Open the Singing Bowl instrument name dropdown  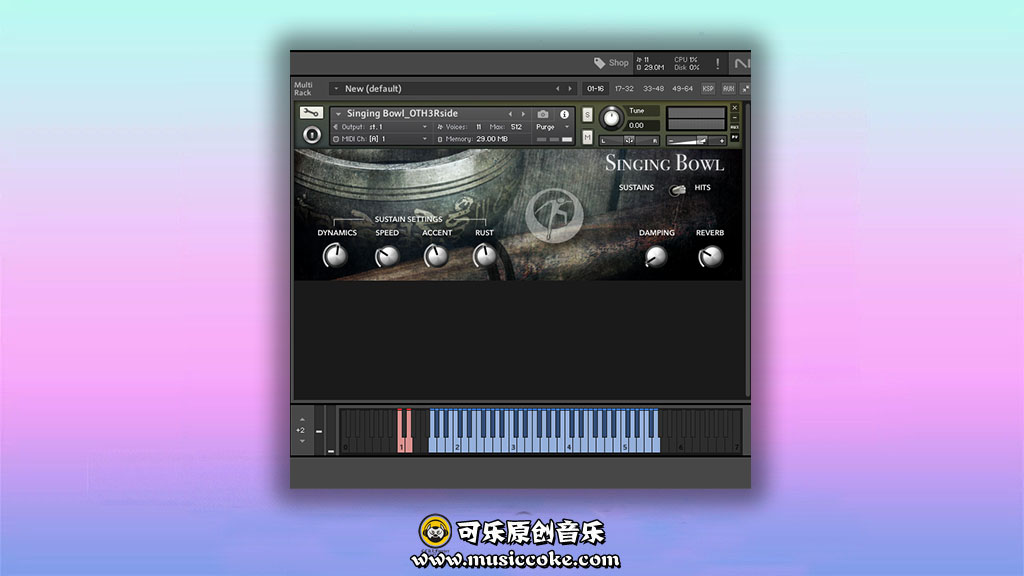point(338,114)
